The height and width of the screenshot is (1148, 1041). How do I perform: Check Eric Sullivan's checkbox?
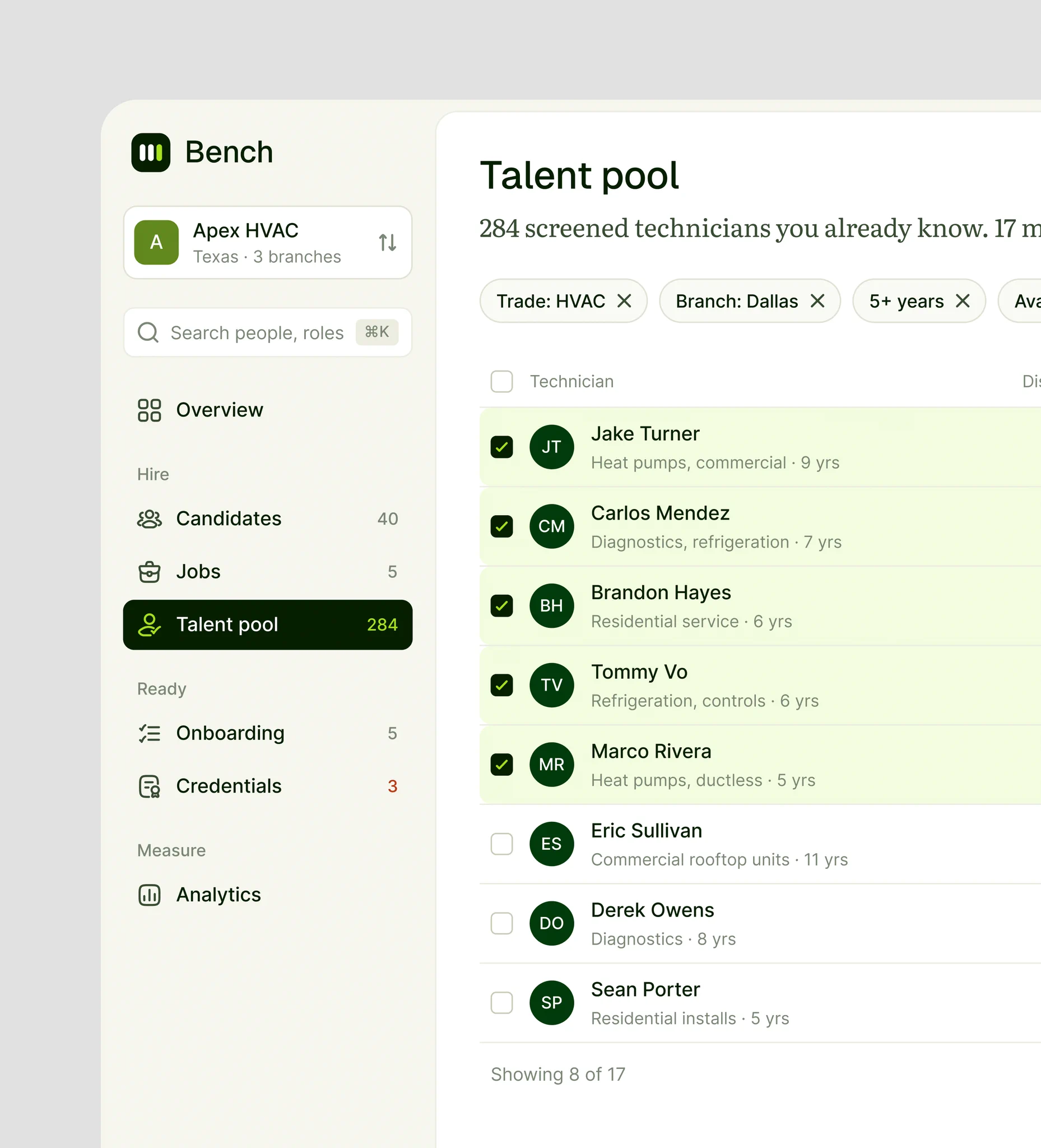click(501, 844)
